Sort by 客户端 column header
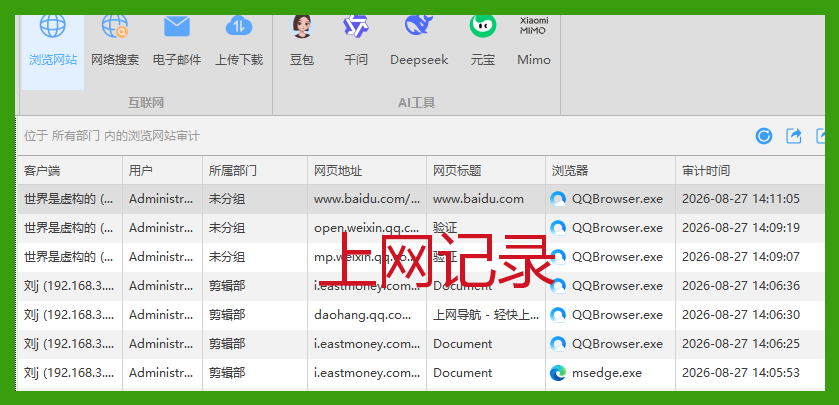 point(70,171)
